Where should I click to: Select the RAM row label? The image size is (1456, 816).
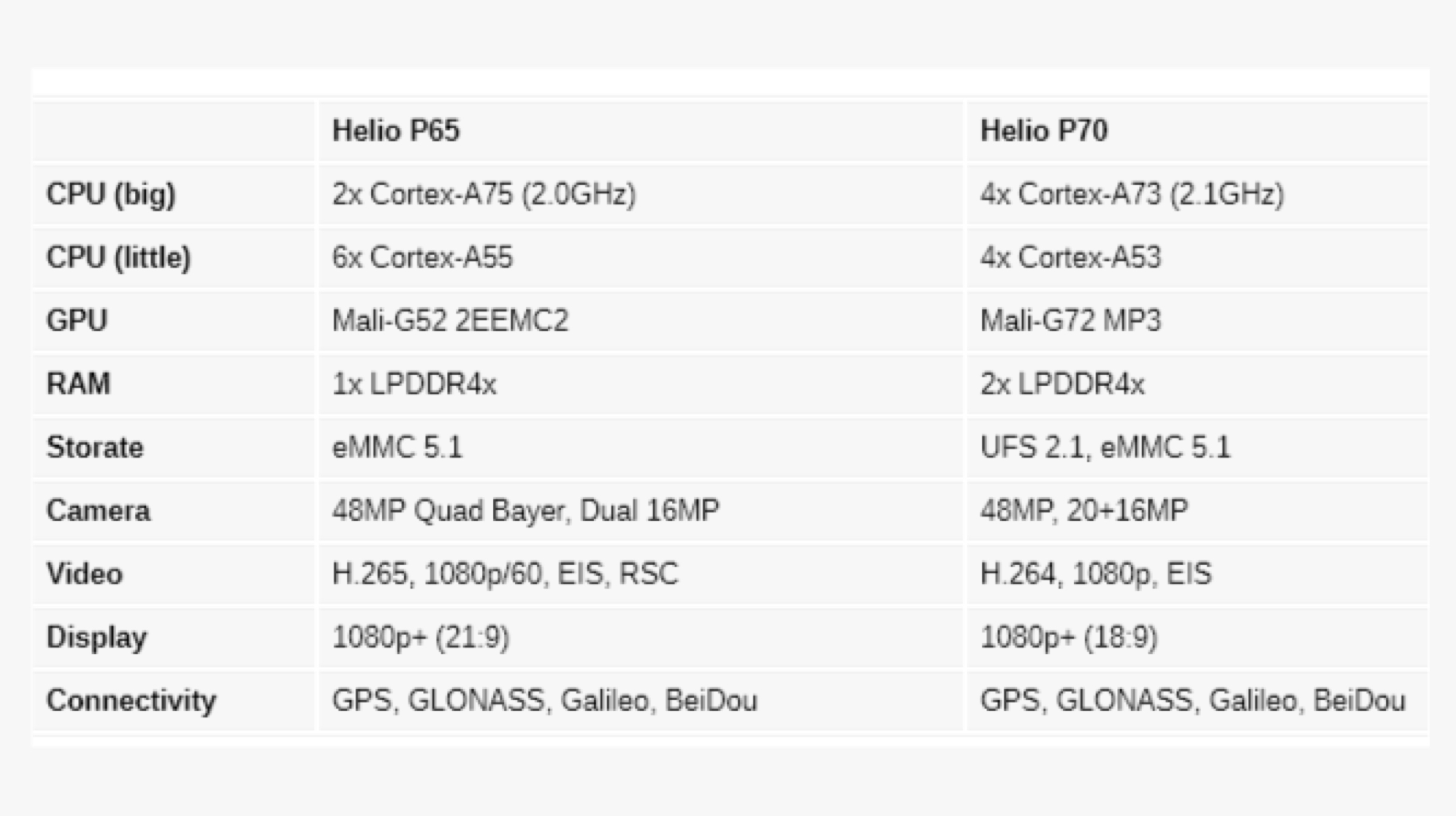pos(79,384)
